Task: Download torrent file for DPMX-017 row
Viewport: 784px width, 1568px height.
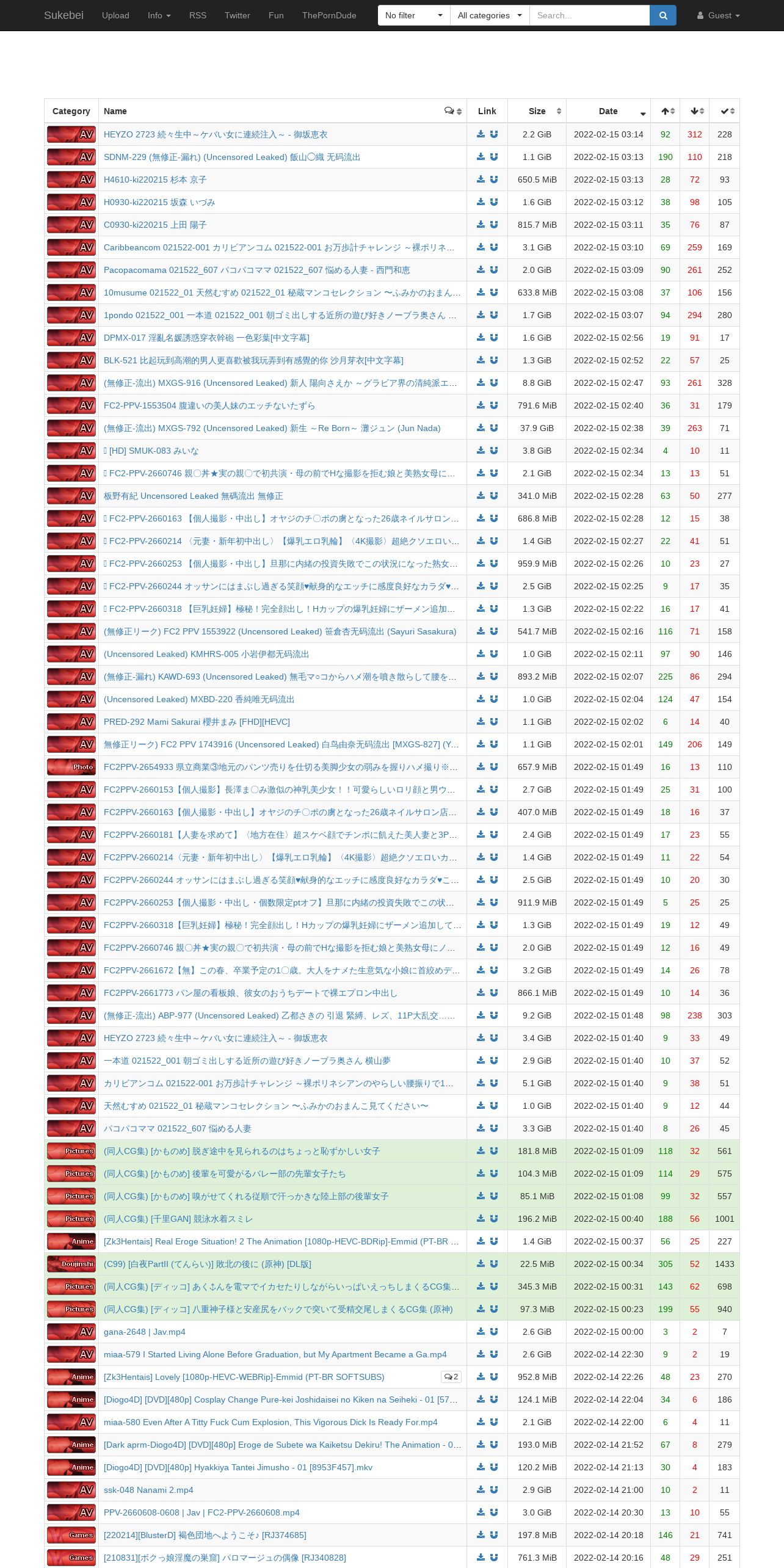Action: (481, 338)
